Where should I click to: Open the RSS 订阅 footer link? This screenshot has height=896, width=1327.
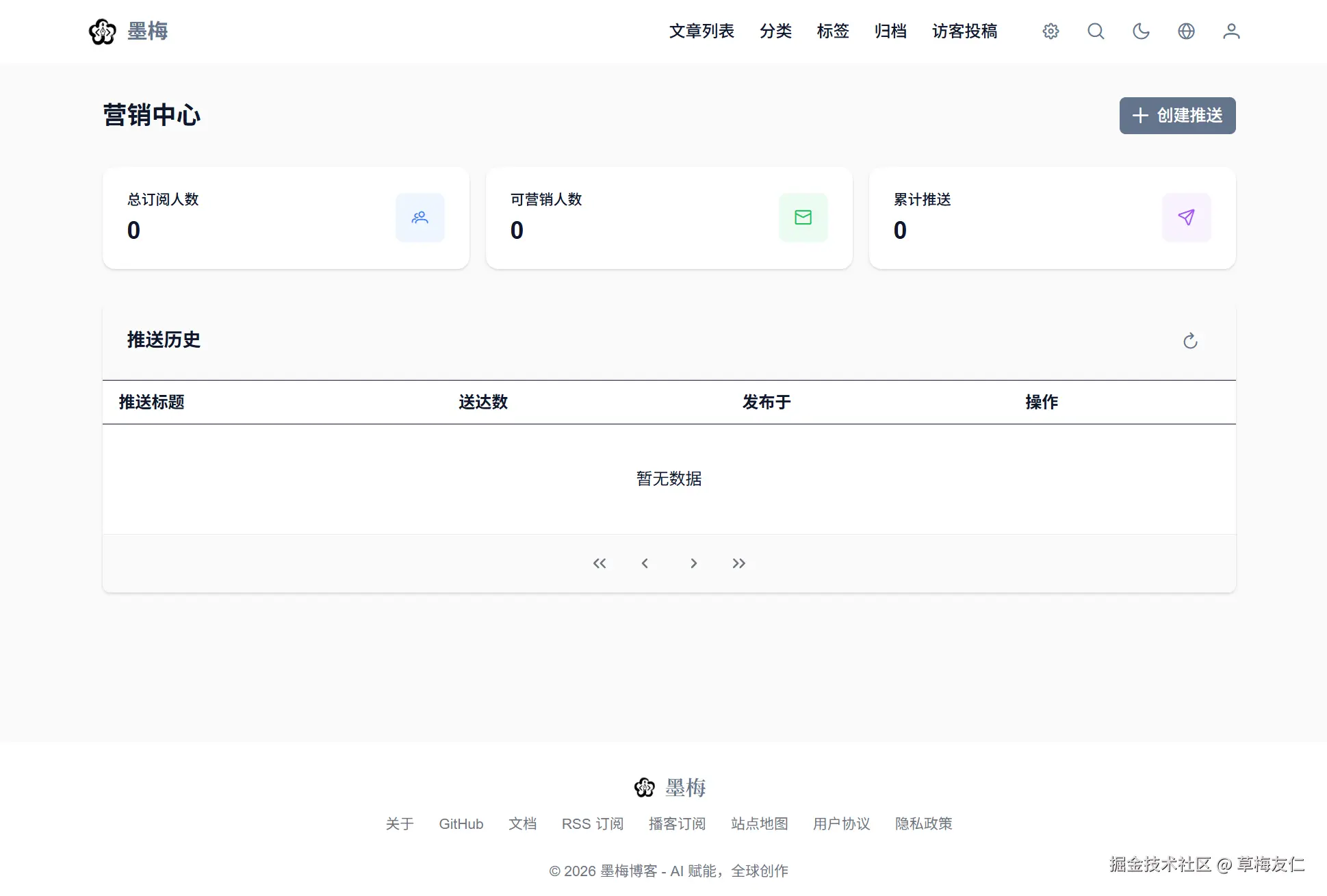592,823
